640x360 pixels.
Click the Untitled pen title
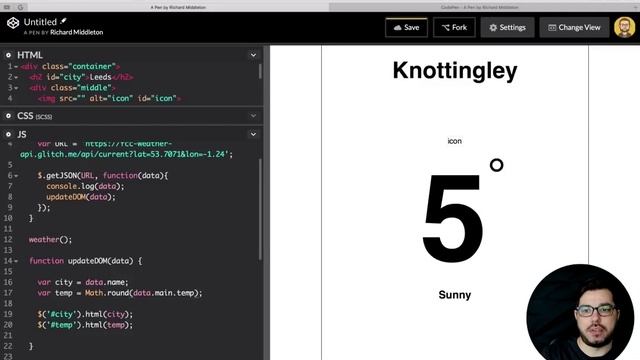[x=40, y=22]
